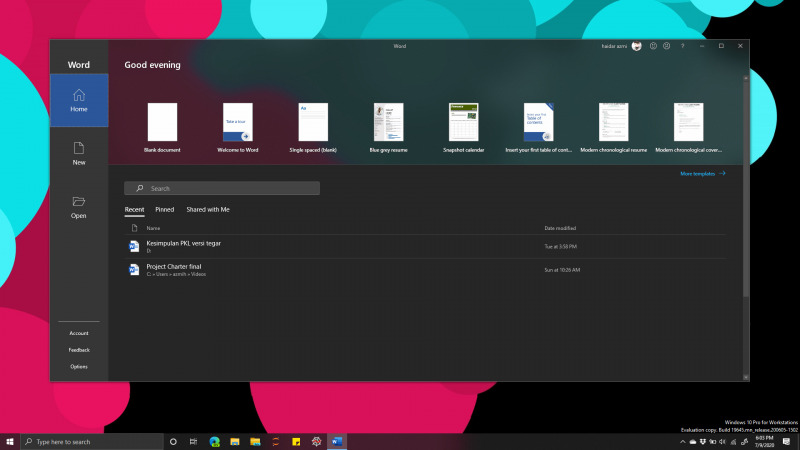Screen dimensions: 800x450
Task: Choose the Modern chronological resume template
Action: (613, 128)
